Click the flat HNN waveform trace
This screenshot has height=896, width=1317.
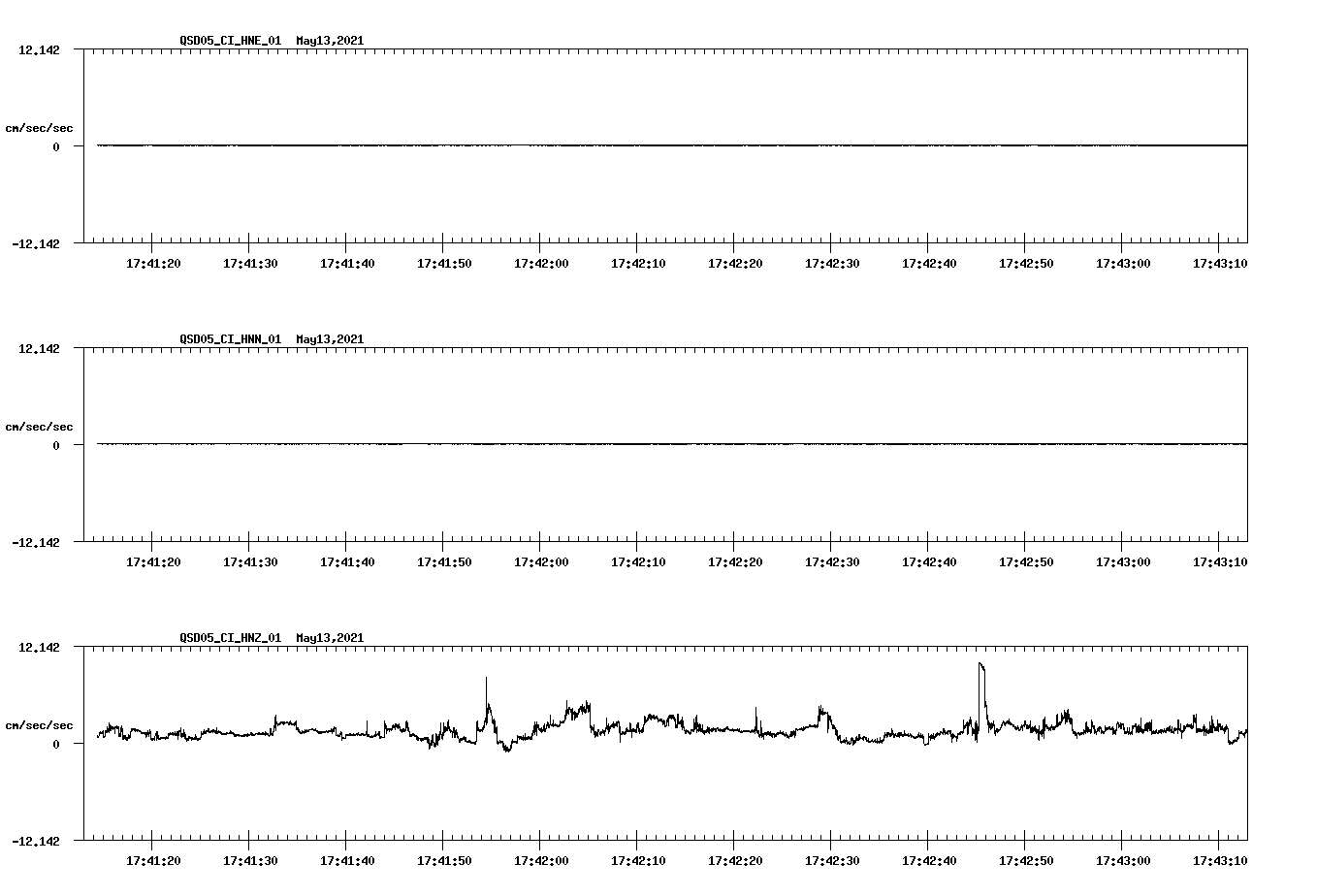(582, 444)
